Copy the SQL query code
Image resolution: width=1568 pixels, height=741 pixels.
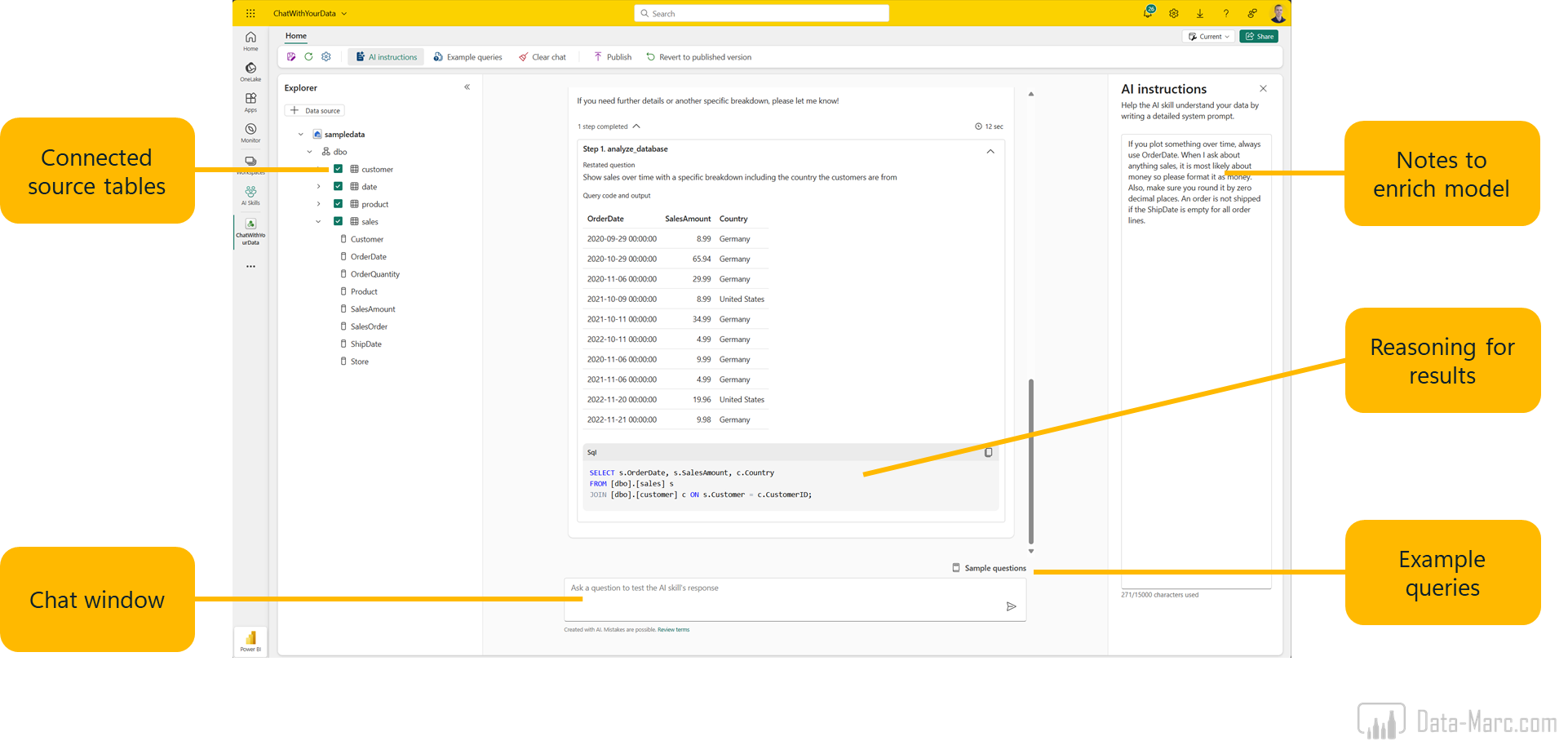(x=988, y=452)
